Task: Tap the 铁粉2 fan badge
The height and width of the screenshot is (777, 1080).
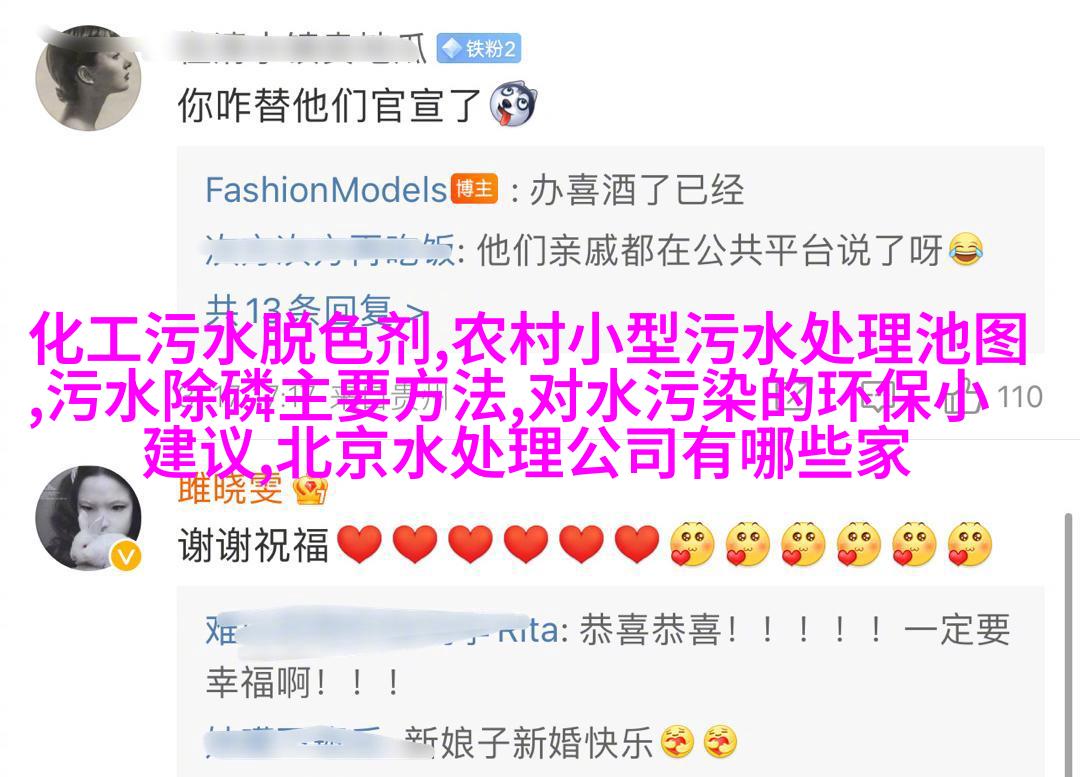Action: (x=479, y=49)
